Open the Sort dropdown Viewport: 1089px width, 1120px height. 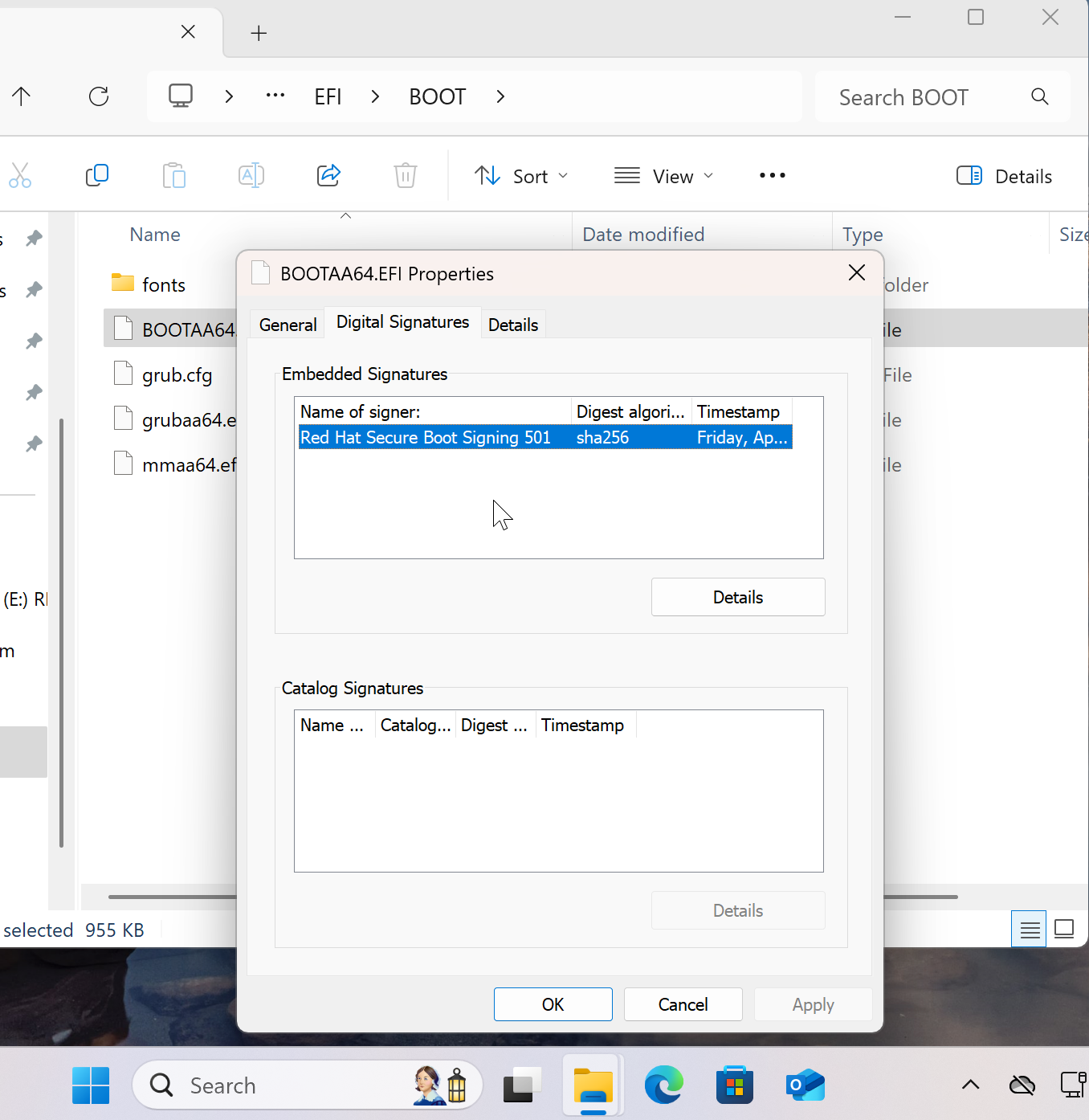[521, 176]
